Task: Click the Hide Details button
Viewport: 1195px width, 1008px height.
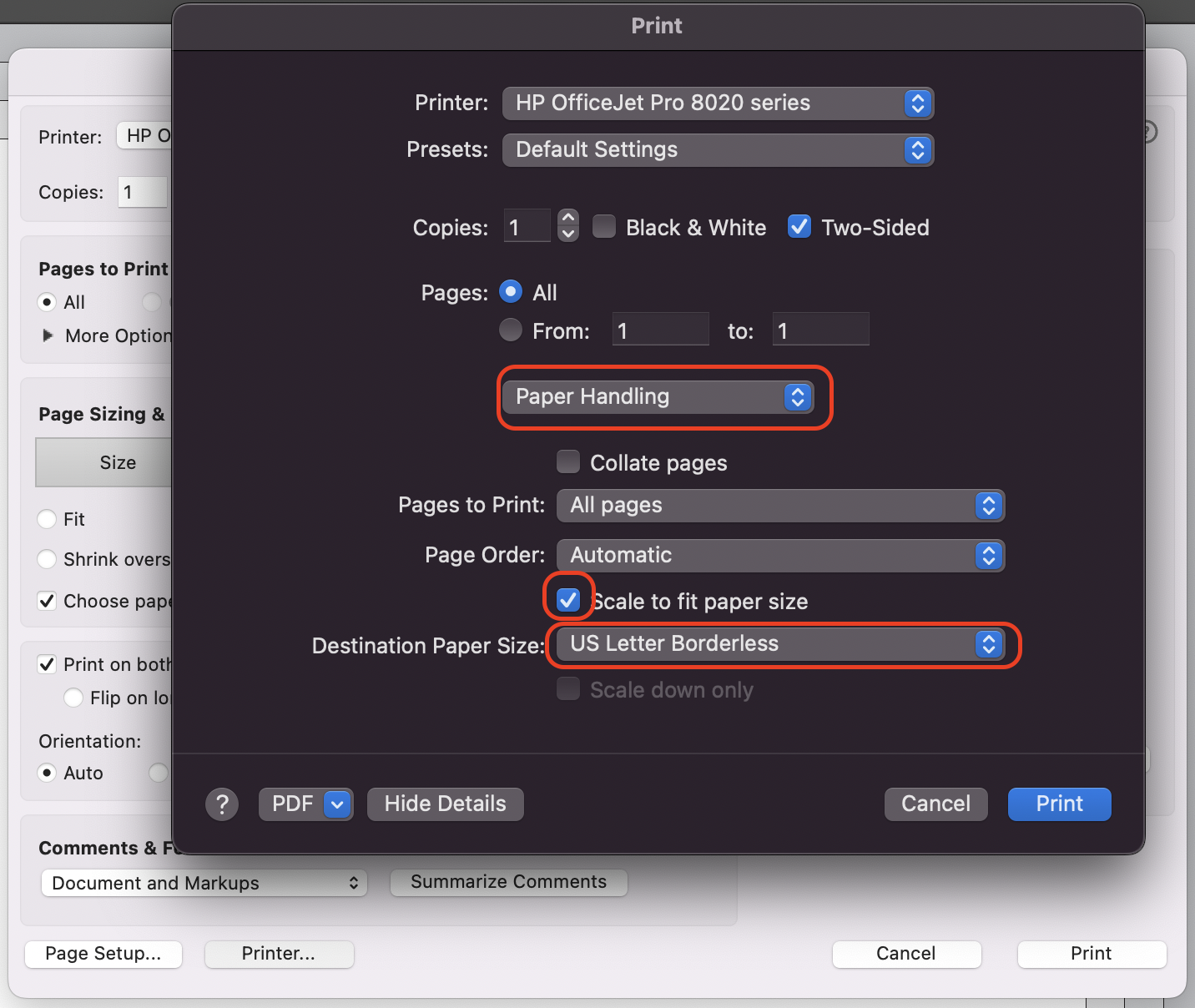Action: 445,804
